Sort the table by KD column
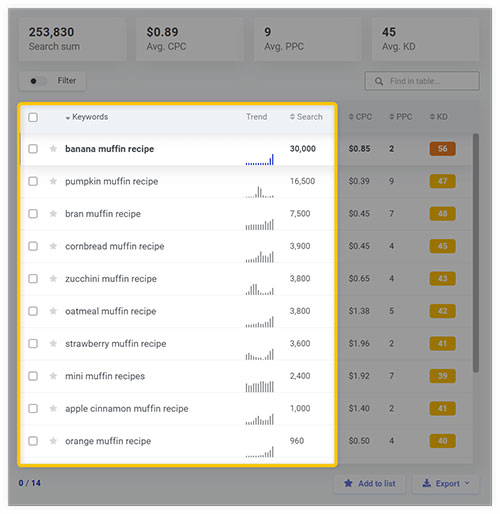Image resolution: width=500 pixels, height=514 pixels. click(x=439, y=117)
